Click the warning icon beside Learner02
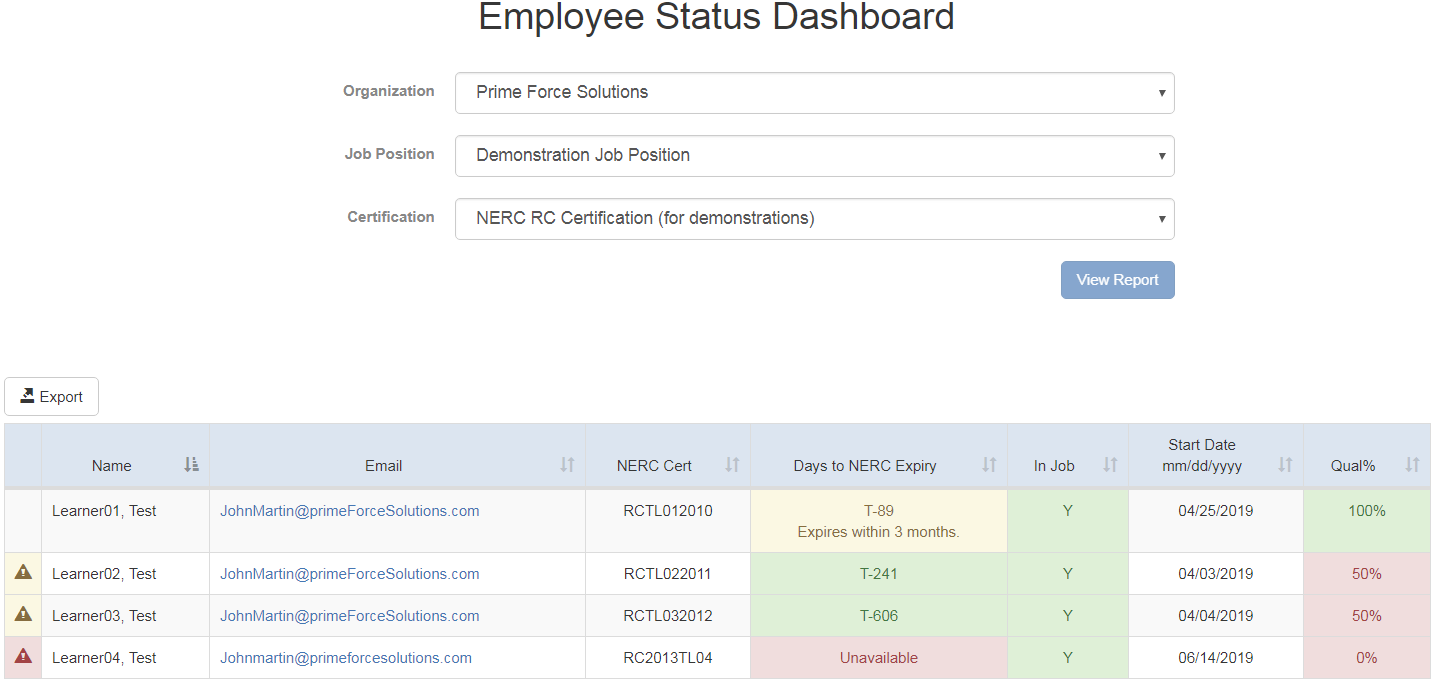Viewport: 1434px width, 679px height. tap(23, 573)
